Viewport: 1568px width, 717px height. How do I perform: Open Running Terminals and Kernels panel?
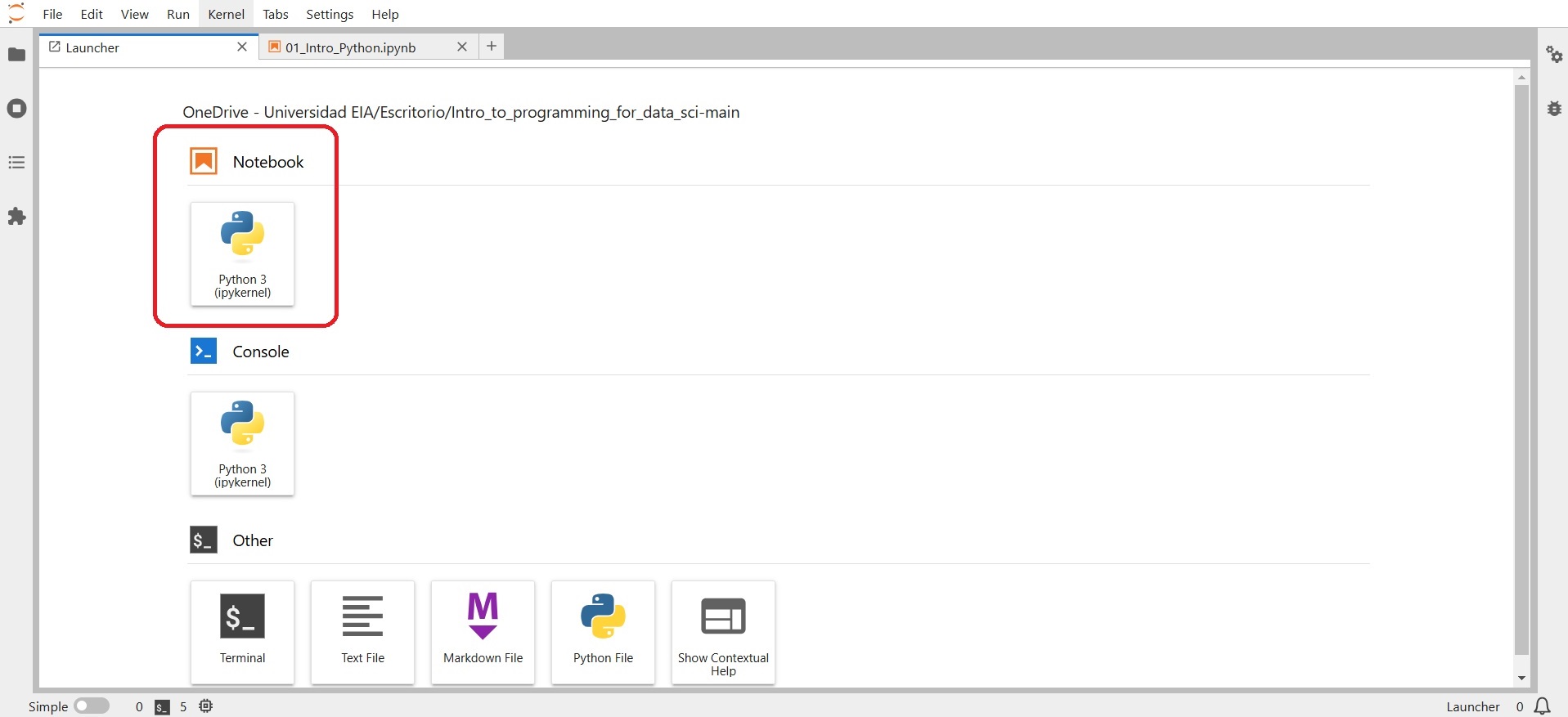[16, 109]
